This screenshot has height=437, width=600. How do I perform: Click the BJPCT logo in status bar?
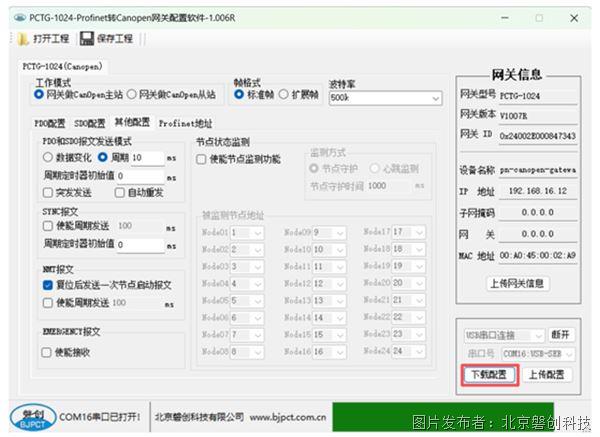(x=33, y=418)
